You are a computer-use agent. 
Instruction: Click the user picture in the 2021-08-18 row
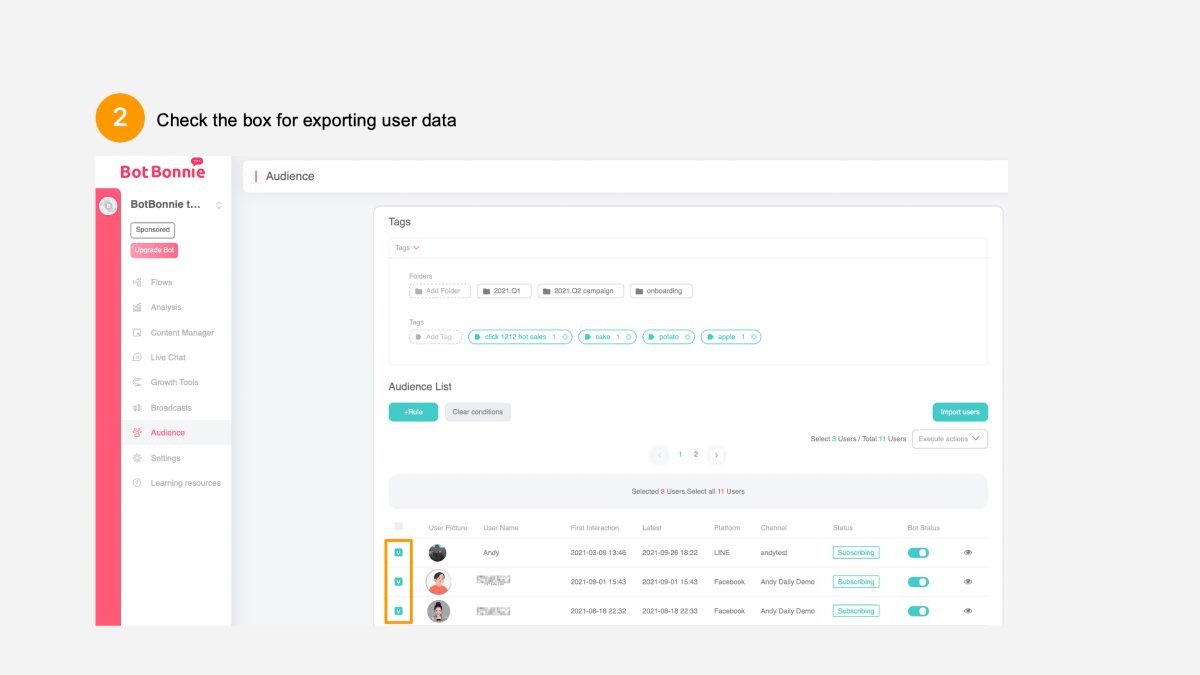(x=438, y=611)
